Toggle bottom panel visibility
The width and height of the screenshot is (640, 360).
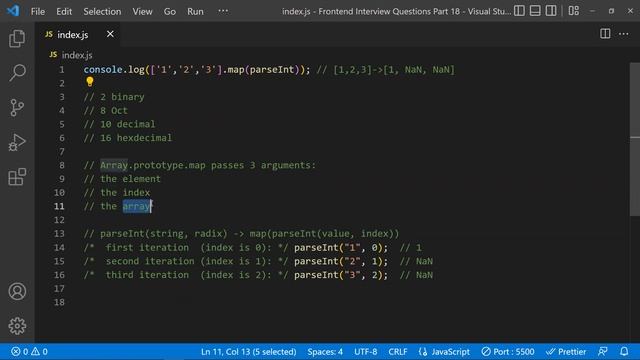coord(535,11)
